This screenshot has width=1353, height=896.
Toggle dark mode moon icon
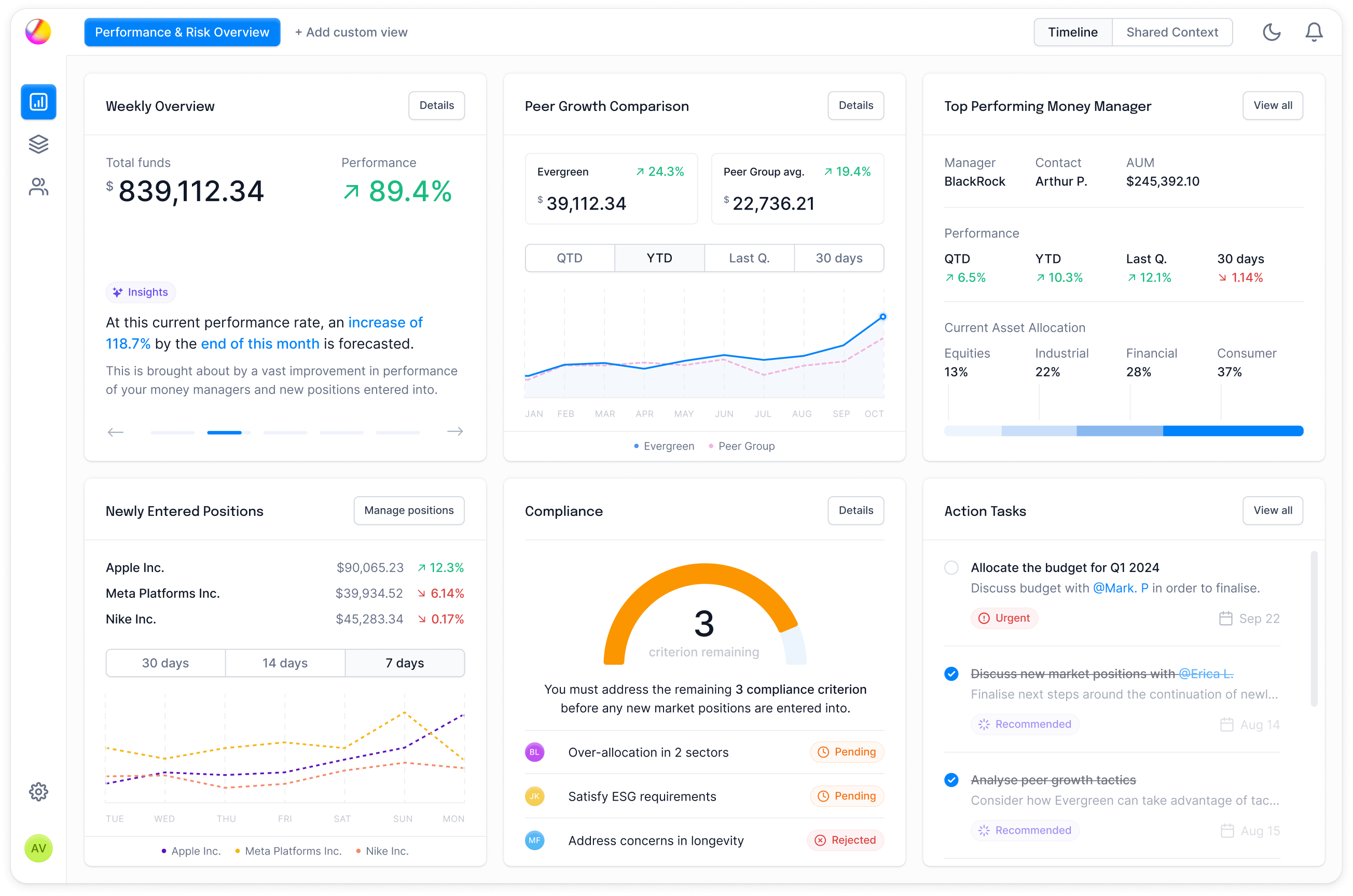(1271, 32)
